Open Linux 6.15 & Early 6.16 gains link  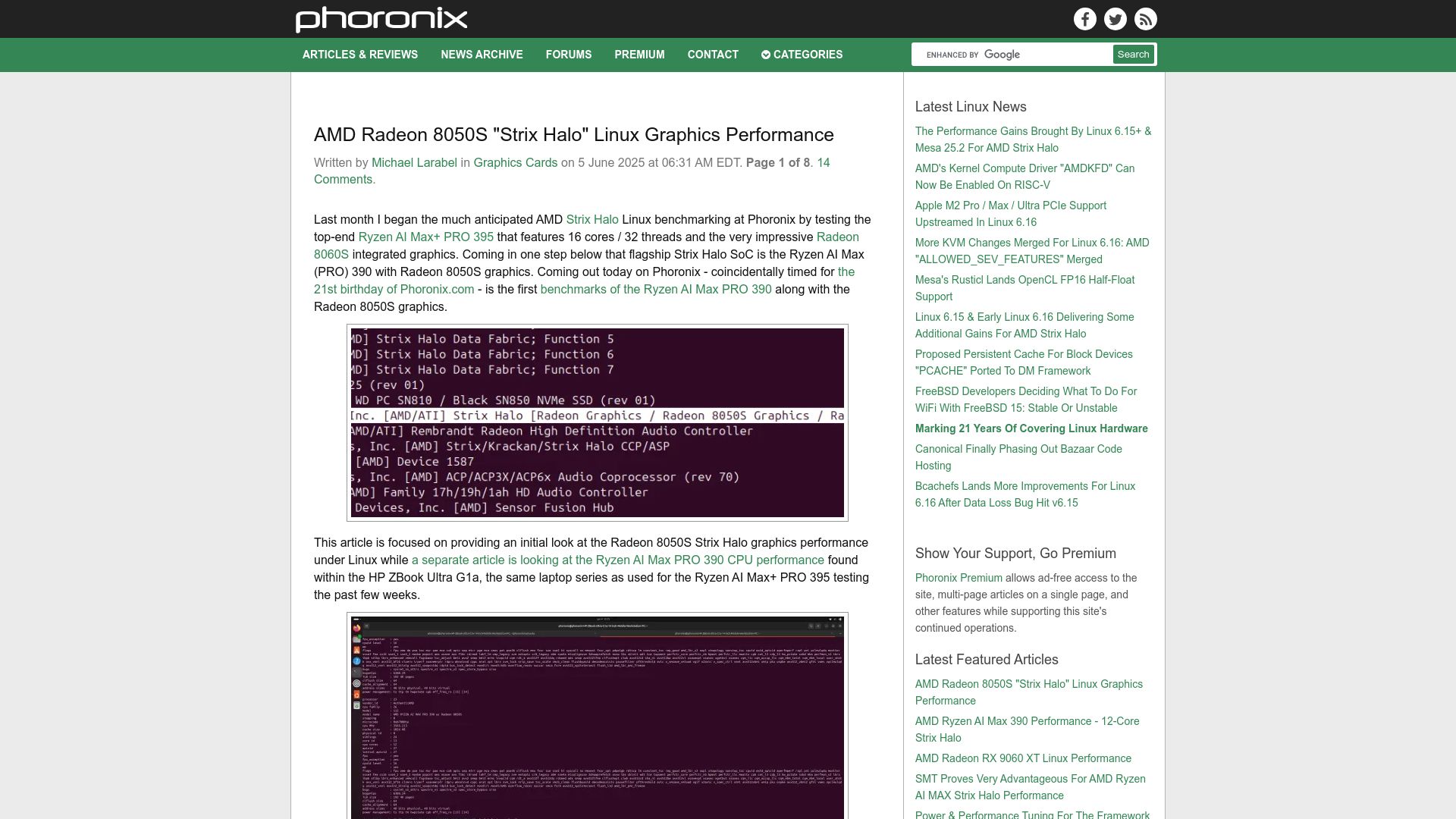pos(1025,325)
